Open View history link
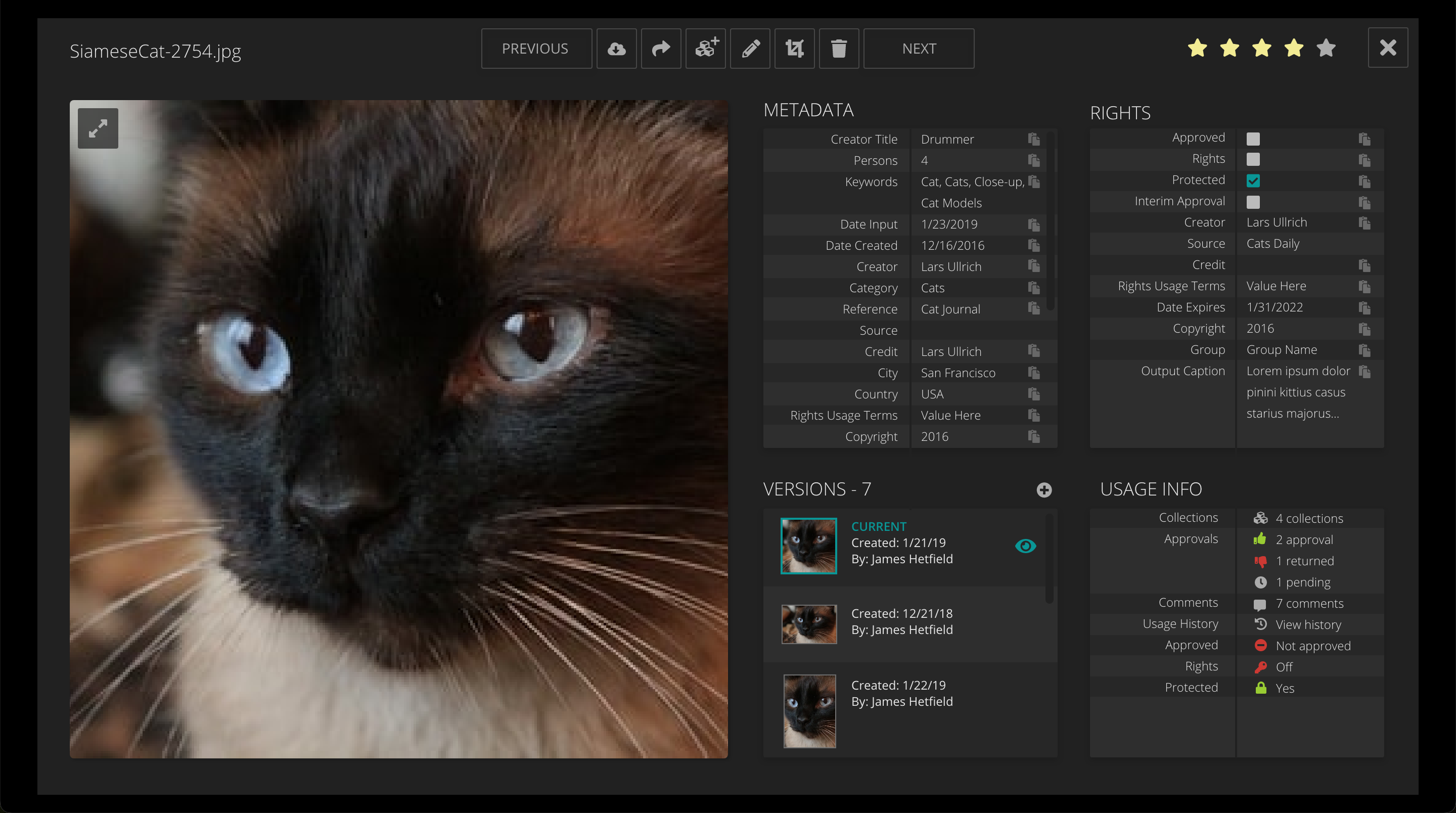 click(x=1308, y=625)
